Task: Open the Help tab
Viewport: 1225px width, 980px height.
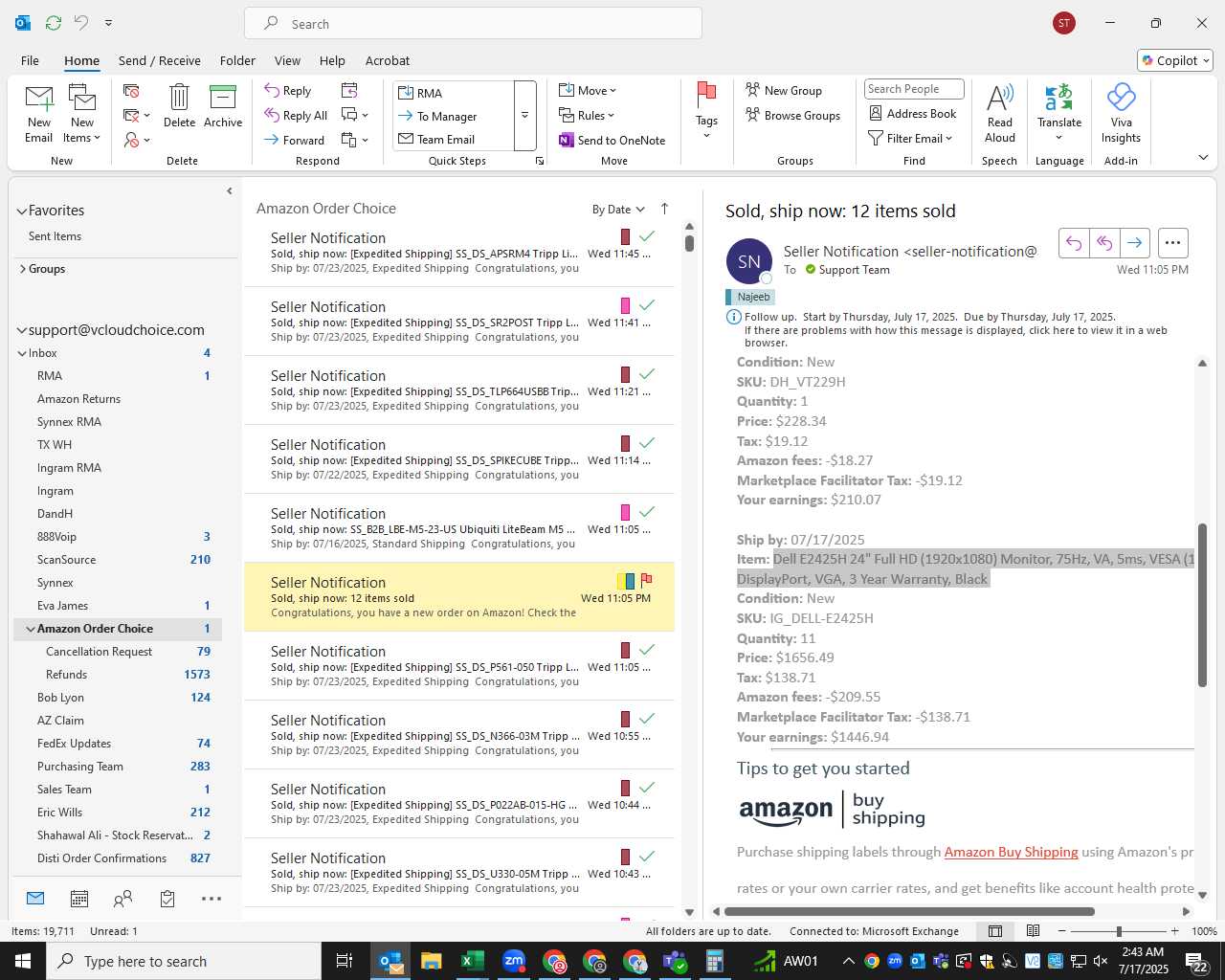Action: (x=332, y=60)
